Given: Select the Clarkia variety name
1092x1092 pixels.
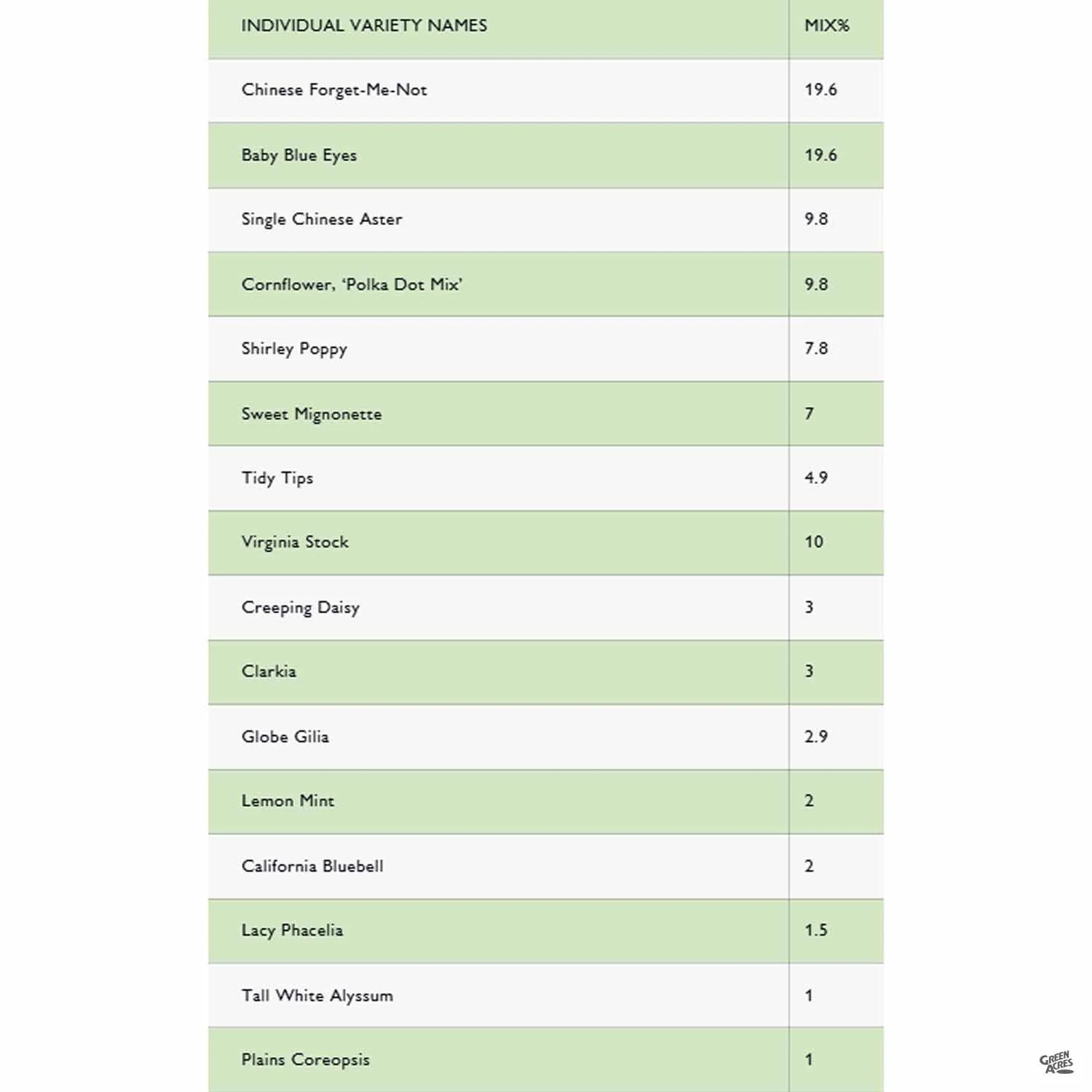Looking at the screenshot, I should [x=269, y=671].
